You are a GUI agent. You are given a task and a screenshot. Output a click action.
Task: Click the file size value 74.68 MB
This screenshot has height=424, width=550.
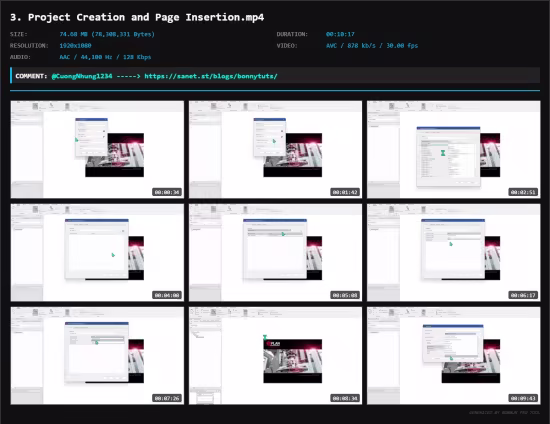107,34
